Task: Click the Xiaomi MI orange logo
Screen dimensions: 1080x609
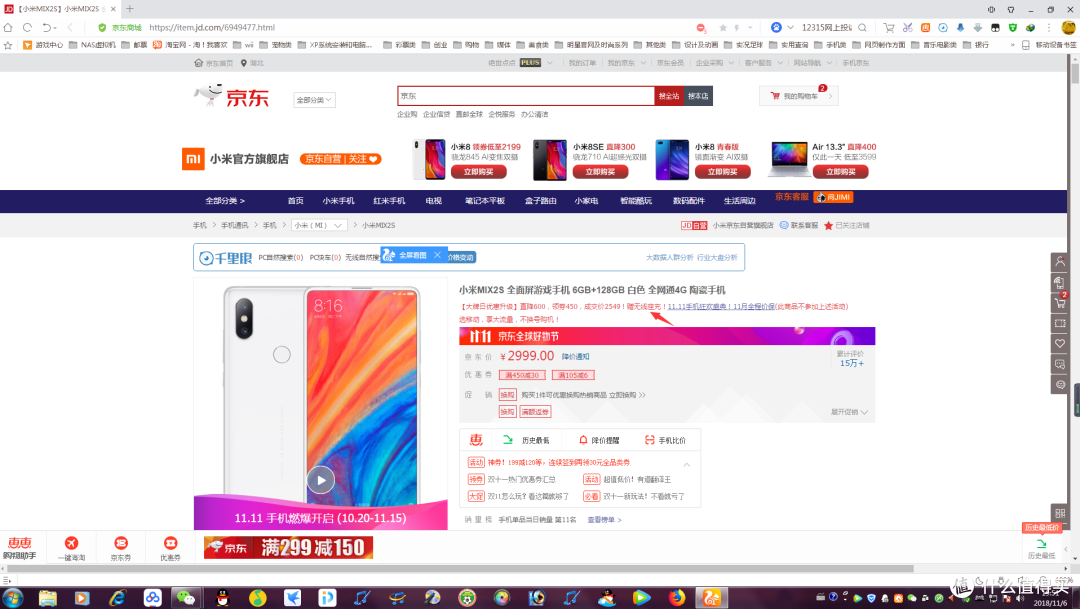Action: [193, 158]
